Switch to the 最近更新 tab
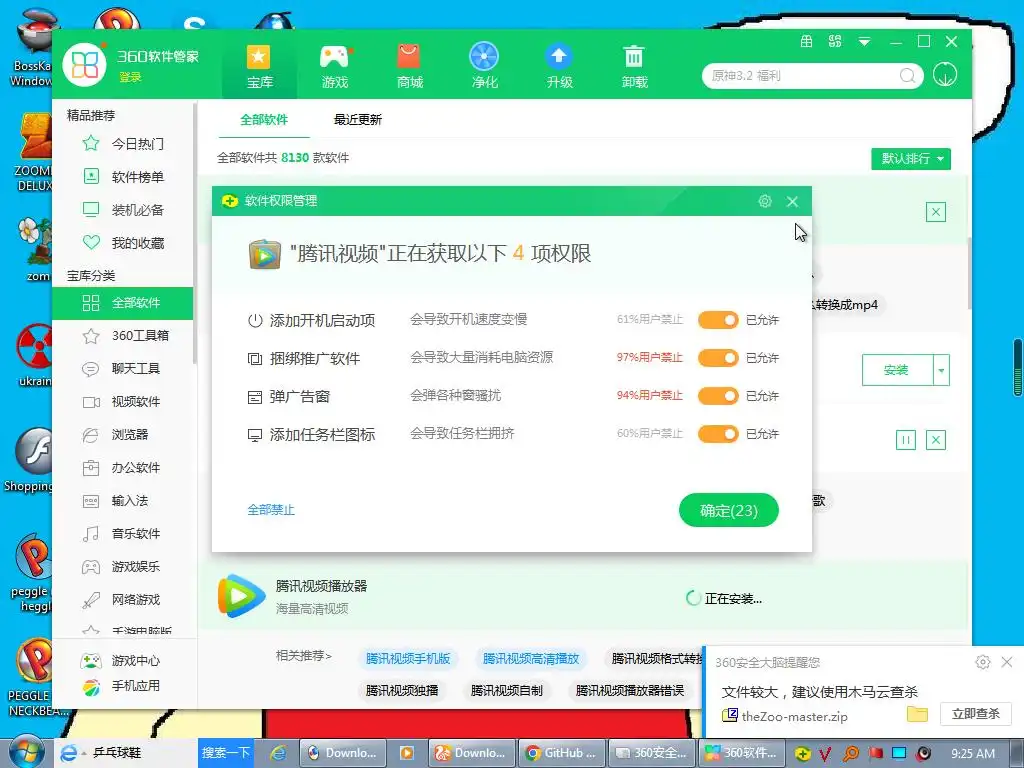 [357, 120]
